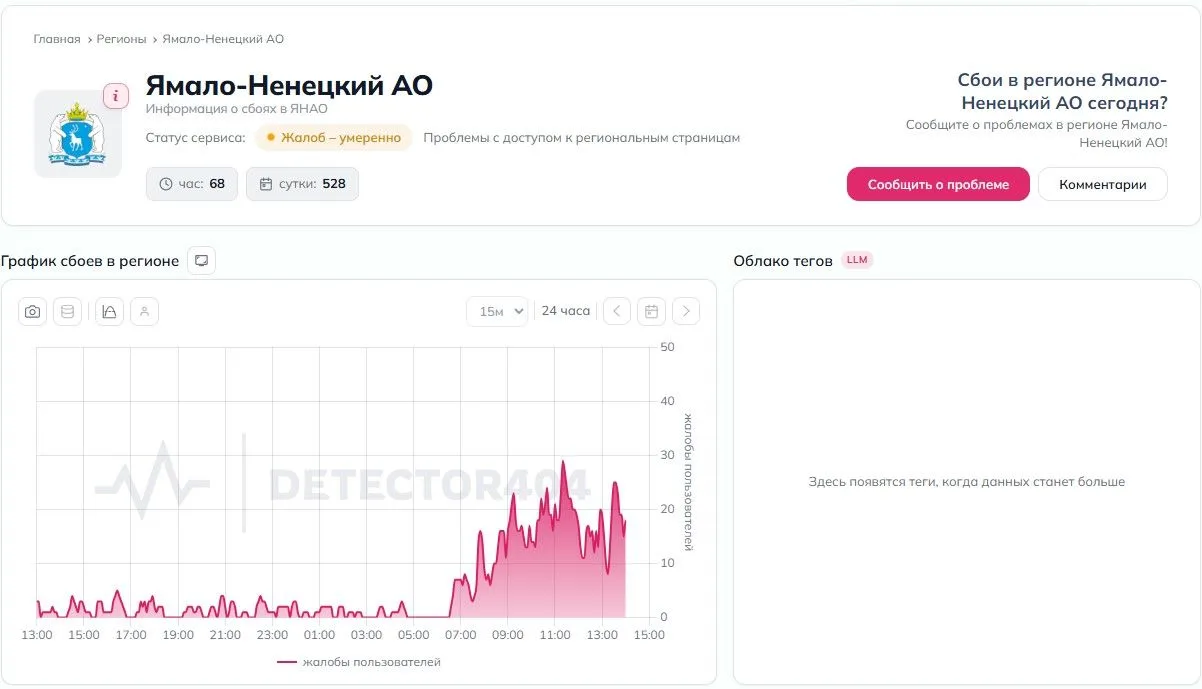Toggle the area chart type icon
The height and width of the screenshot is (689, 1202).
click(x=110, y=312)
